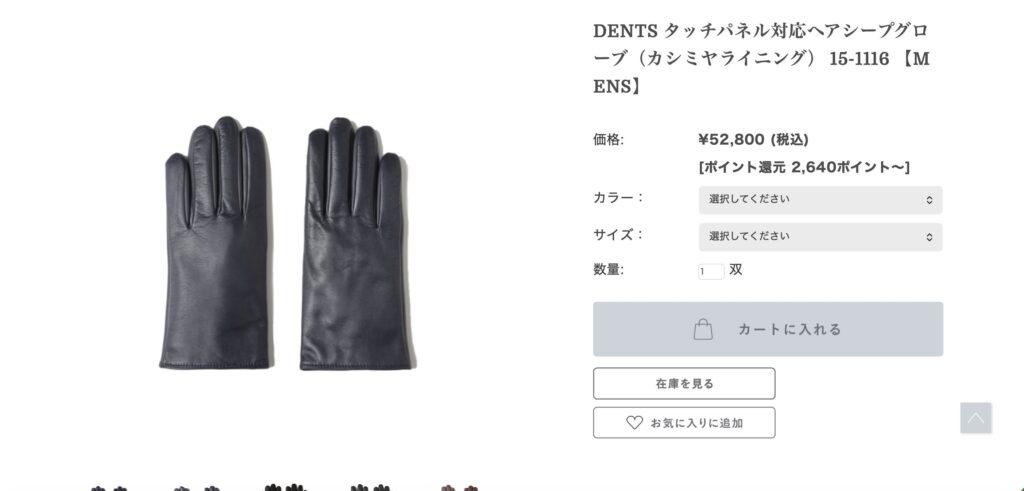Click the ポイント還元 2,640ポイント text
The height and width of the screenshot is (491, 1024).
pos(804,167)
